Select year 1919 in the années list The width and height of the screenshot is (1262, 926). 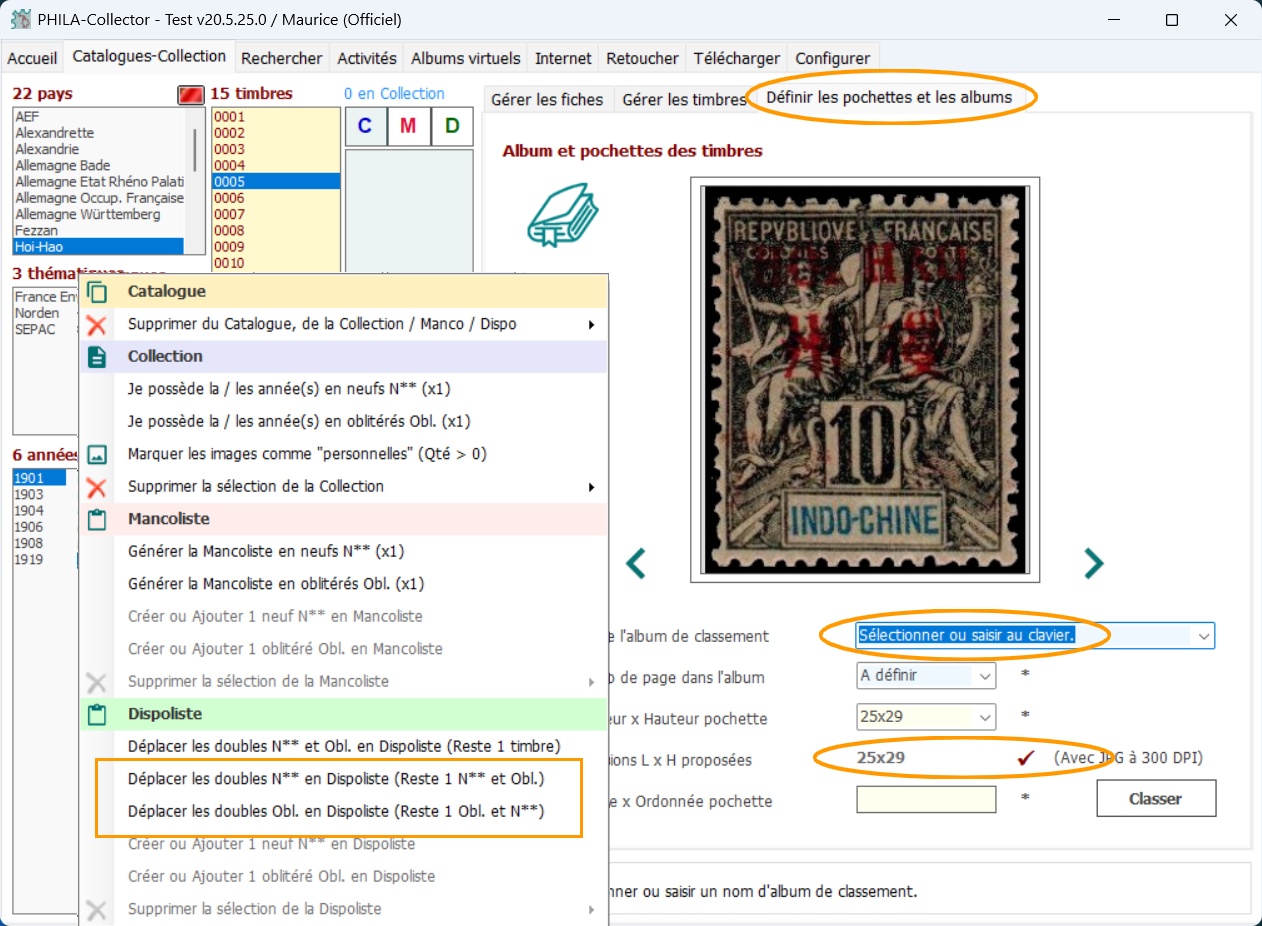coord(40,559)
